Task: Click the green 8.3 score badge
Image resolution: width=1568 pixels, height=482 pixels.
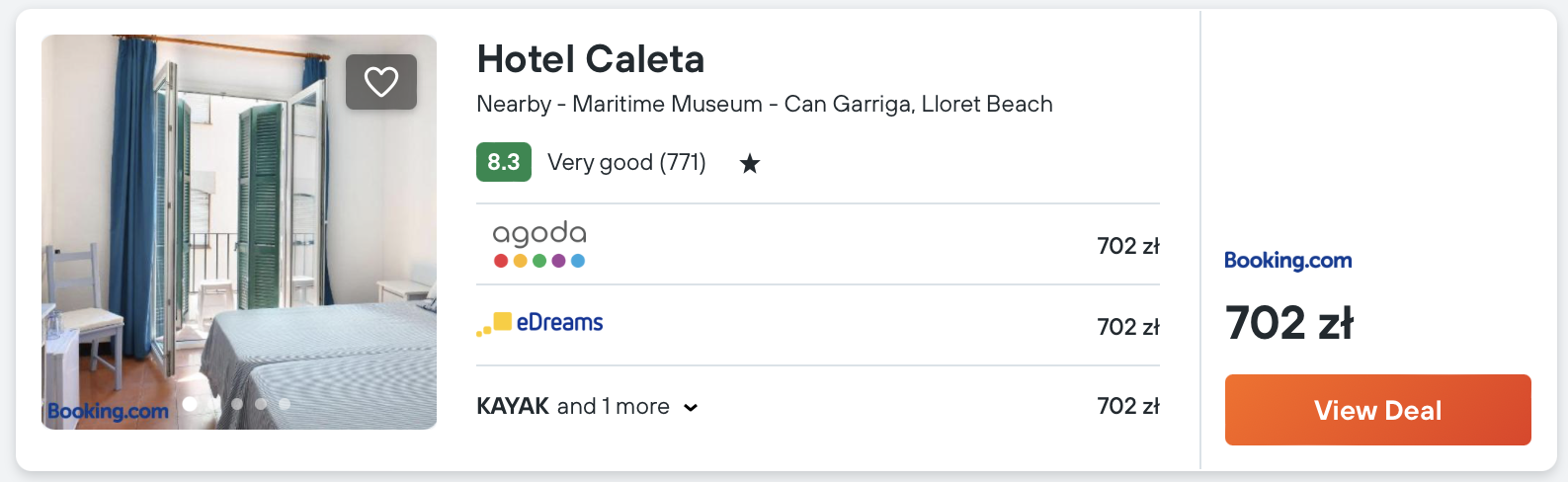Action: tap(504, 162)
